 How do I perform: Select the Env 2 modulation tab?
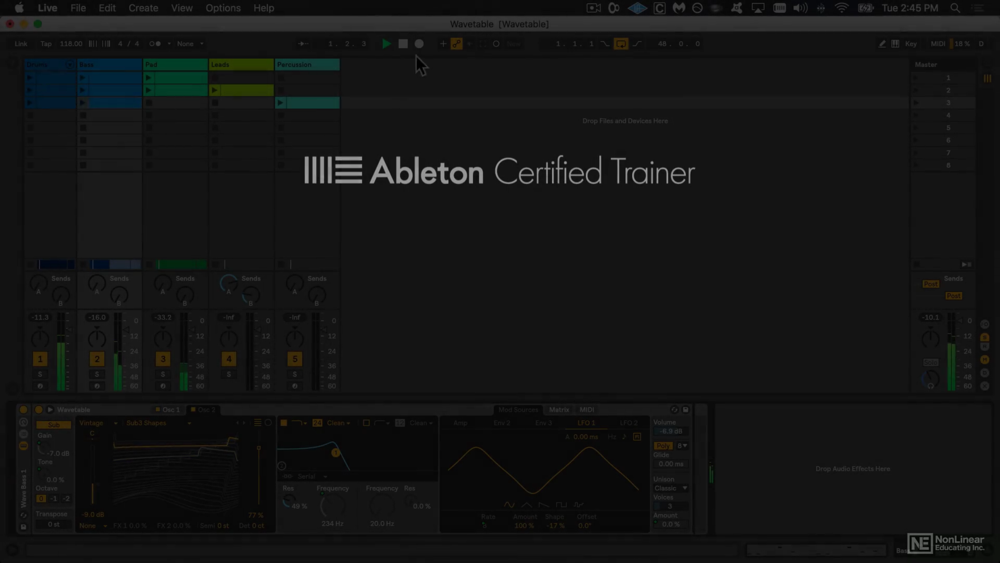coord(502,423)
